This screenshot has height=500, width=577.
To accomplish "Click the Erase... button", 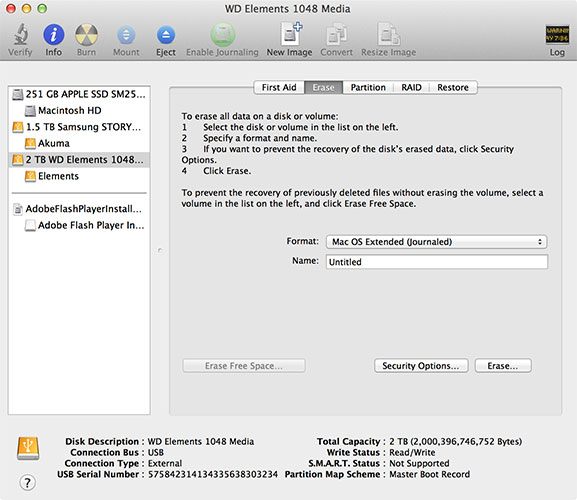I will (503, 366).
